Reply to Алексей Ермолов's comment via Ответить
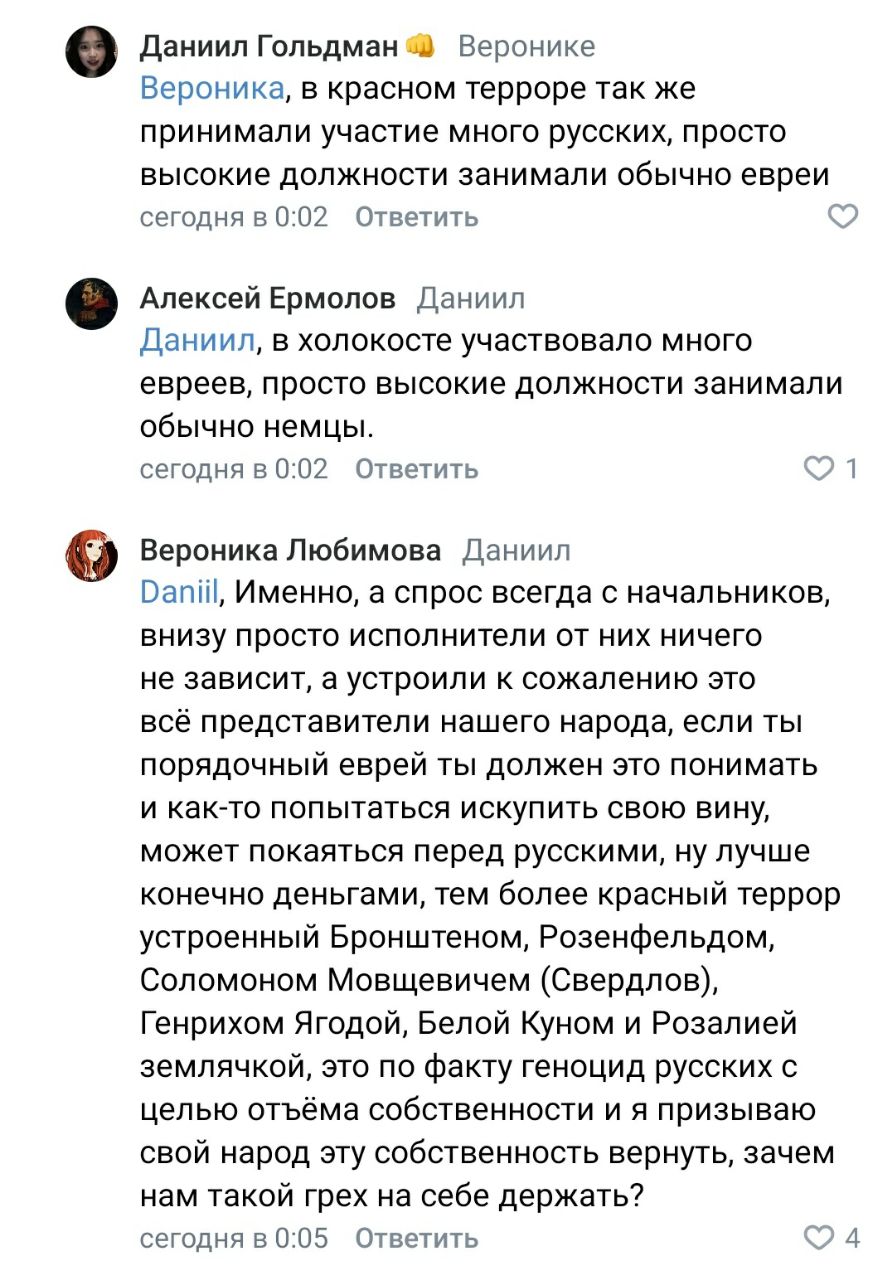The image size is (895, 1280). (x=417, y=469)
